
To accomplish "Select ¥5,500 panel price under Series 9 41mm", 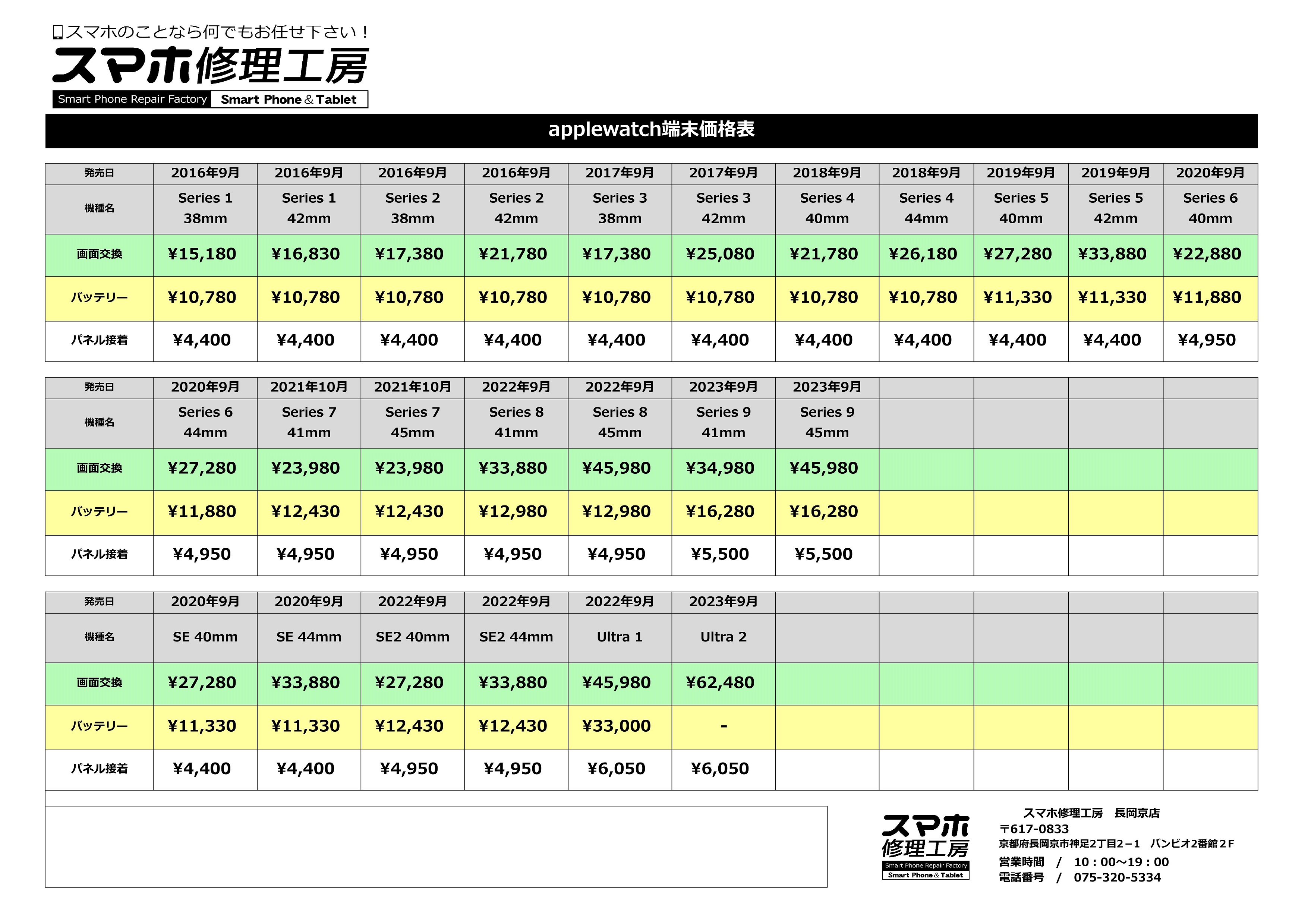I will 720,554.
